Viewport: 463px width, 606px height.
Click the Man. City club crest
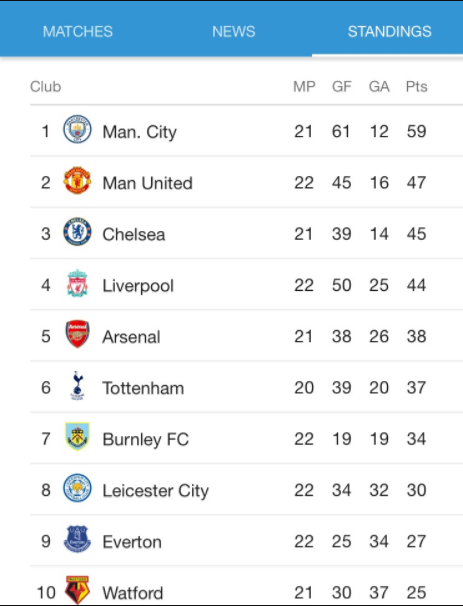77,129
